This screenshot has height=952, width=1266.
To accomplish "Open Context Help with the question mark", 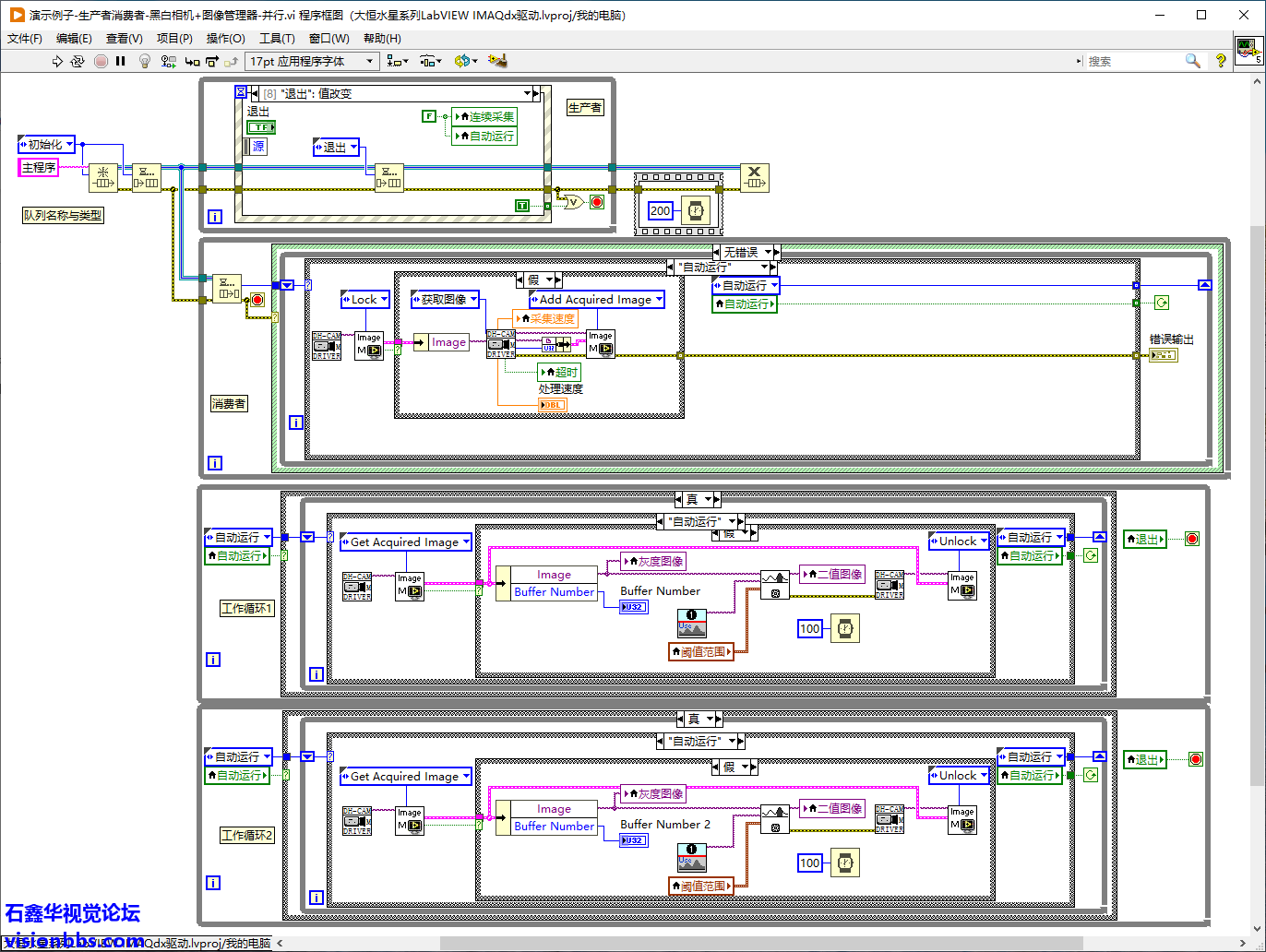I will 1221,61.
